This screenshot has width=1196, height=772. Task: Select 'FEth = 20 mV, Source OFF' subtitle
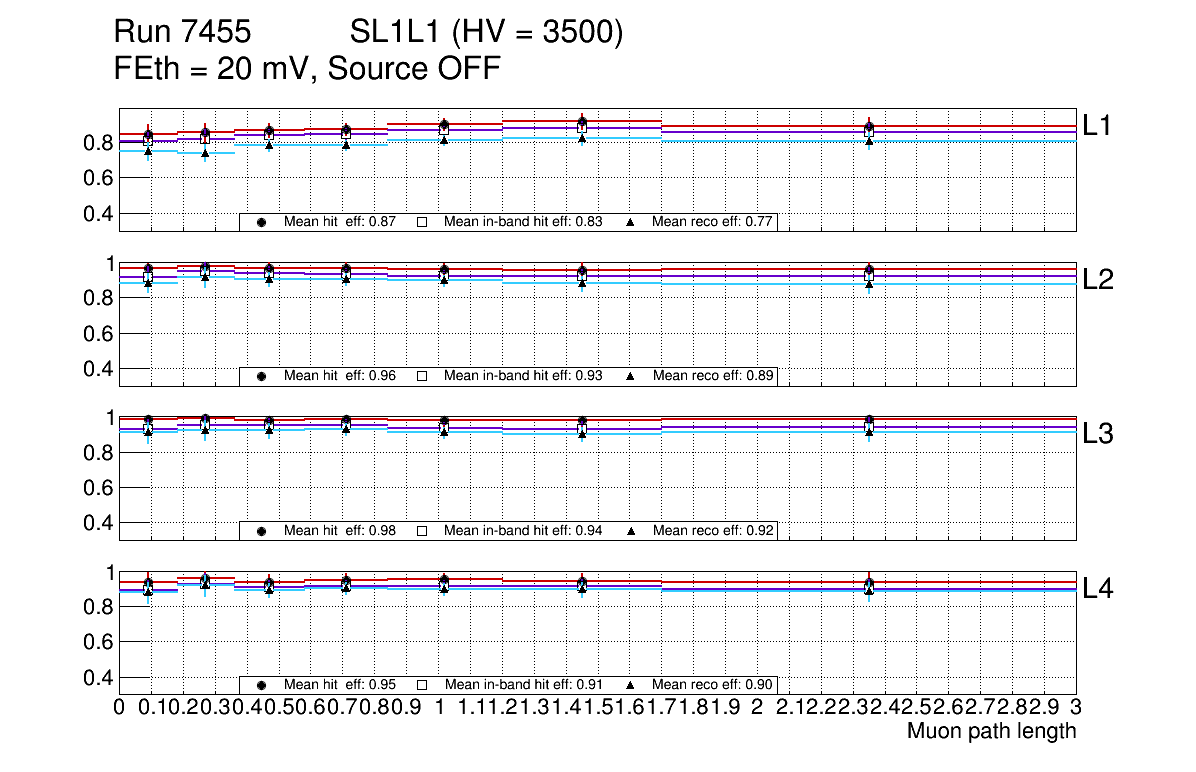coord(307,69)
